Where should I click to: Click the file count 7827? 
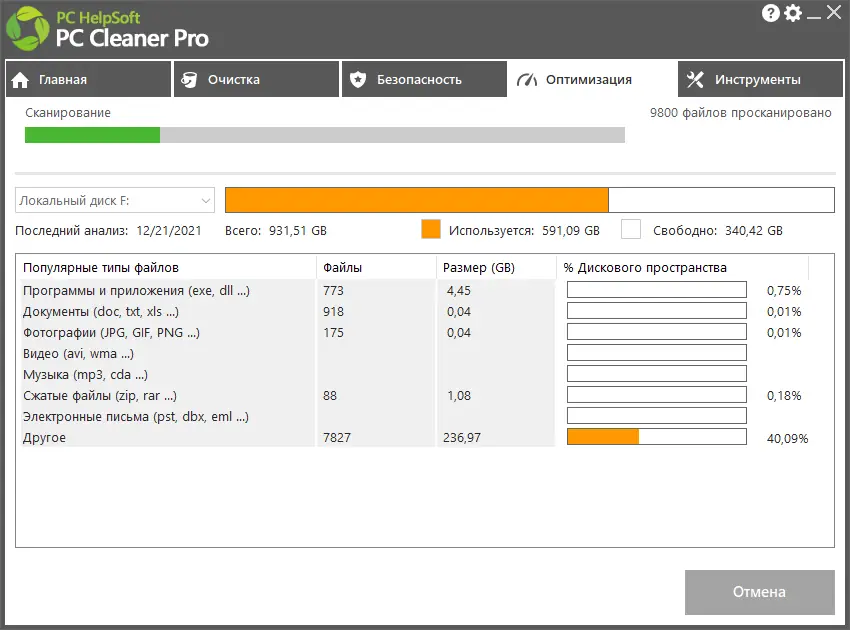[x=337, y=438]
